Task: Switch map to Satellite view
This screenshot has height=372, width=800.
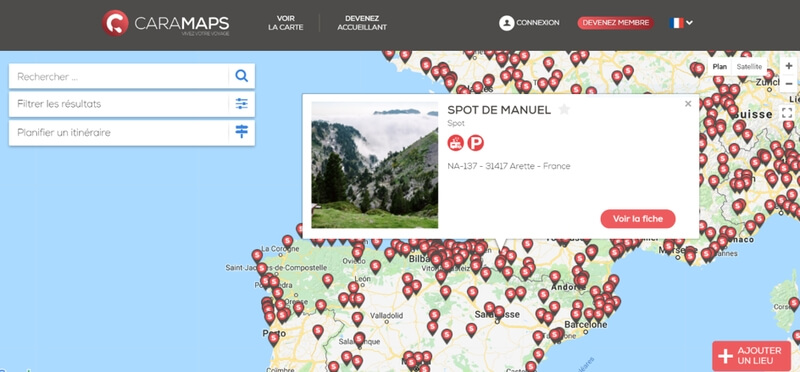Action: 749,67
